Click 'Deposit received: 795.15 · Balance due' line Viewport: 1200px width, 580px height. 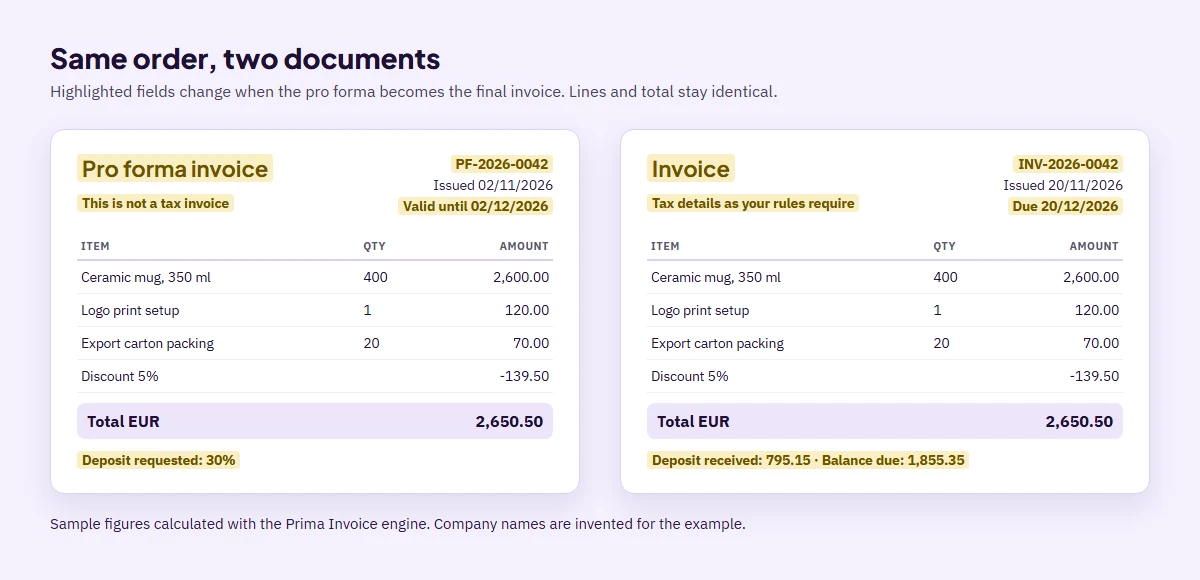(x=808, y=460)
